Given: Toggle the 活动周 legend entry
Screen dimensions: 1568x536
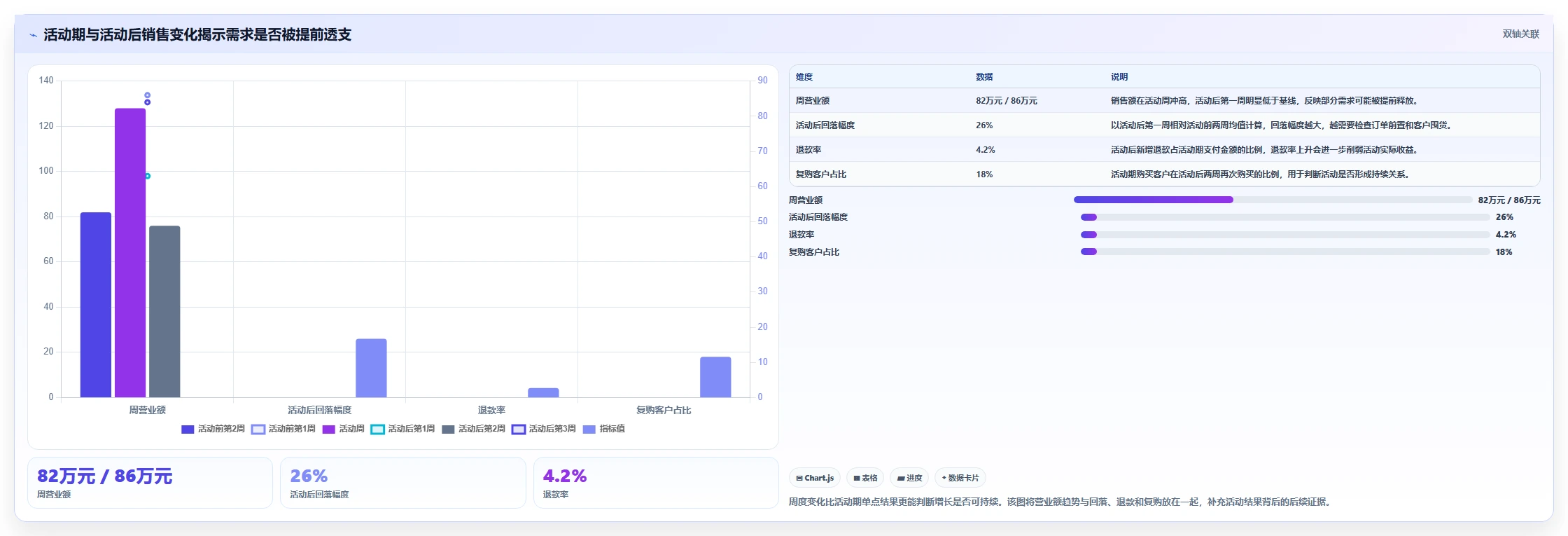Looking at the screenshot, I should [343, 429].
